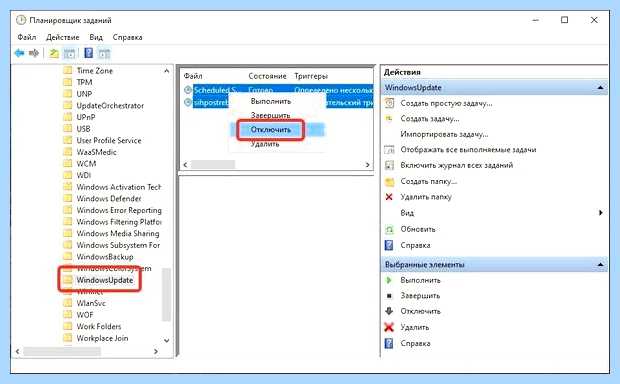Open the Справка menu in menu bar
The height and width of the screenshot is (384, 620).
click(x=127, y=37)
